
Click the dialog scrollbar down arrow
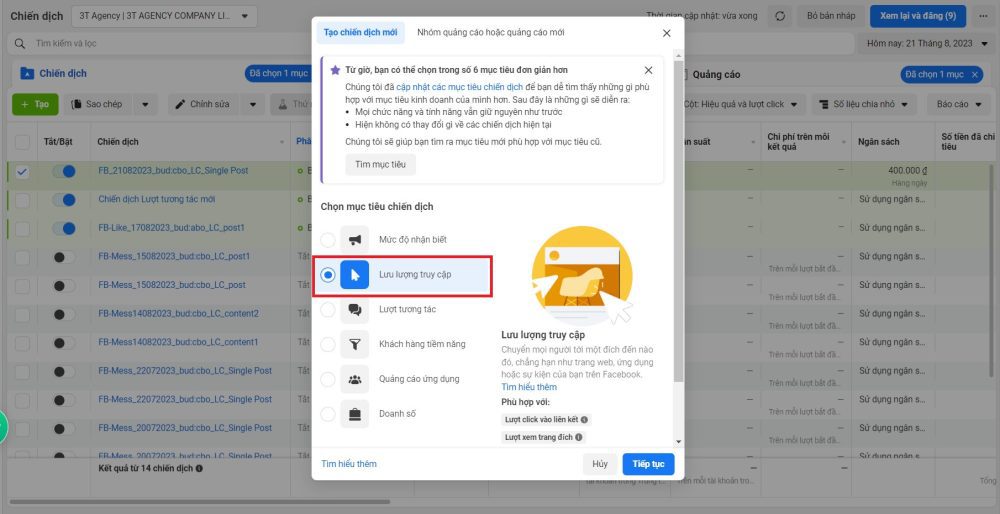point(678,441)
